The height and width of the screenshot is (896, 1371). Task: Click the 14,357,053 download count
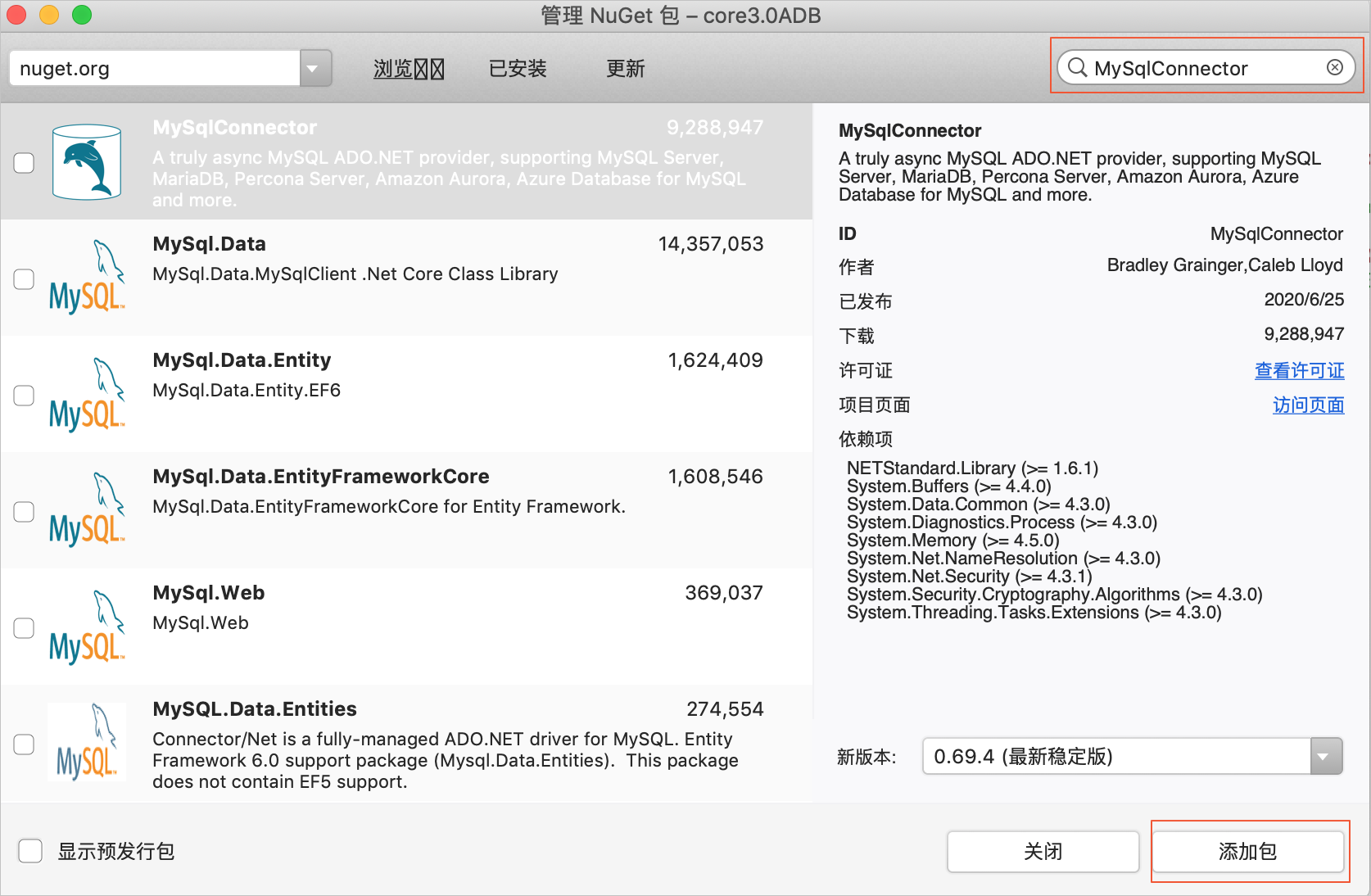click(x=711, y=244)
